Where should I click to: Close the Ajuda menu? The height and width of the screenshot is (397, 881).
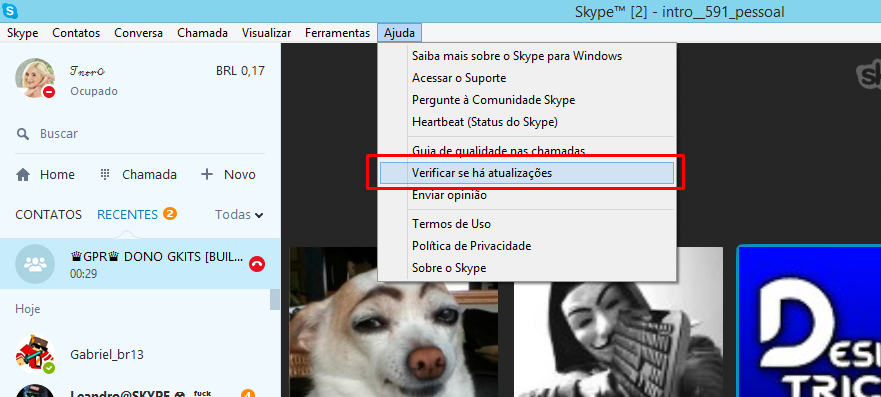[x=399, y=33]
